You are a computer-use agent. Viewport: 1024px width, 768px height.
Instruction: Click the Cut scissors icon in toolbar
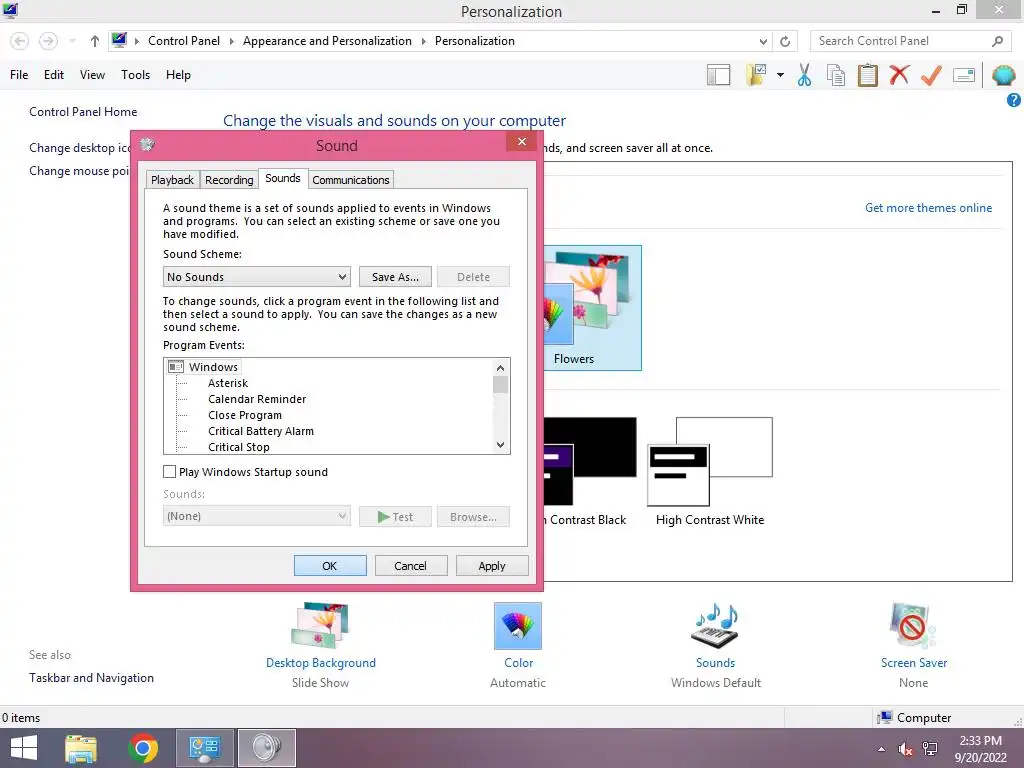[804, 75]
